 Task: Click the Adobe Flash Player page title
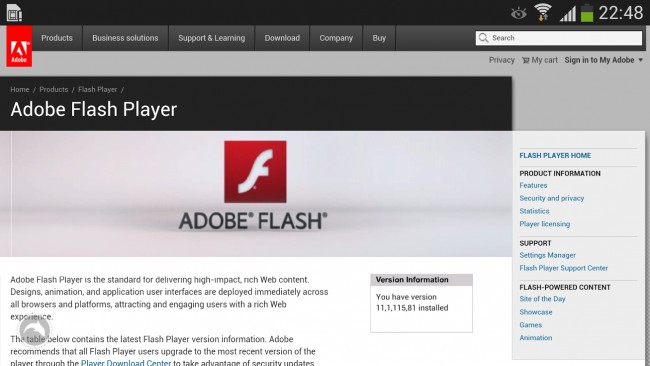(94, 110)
